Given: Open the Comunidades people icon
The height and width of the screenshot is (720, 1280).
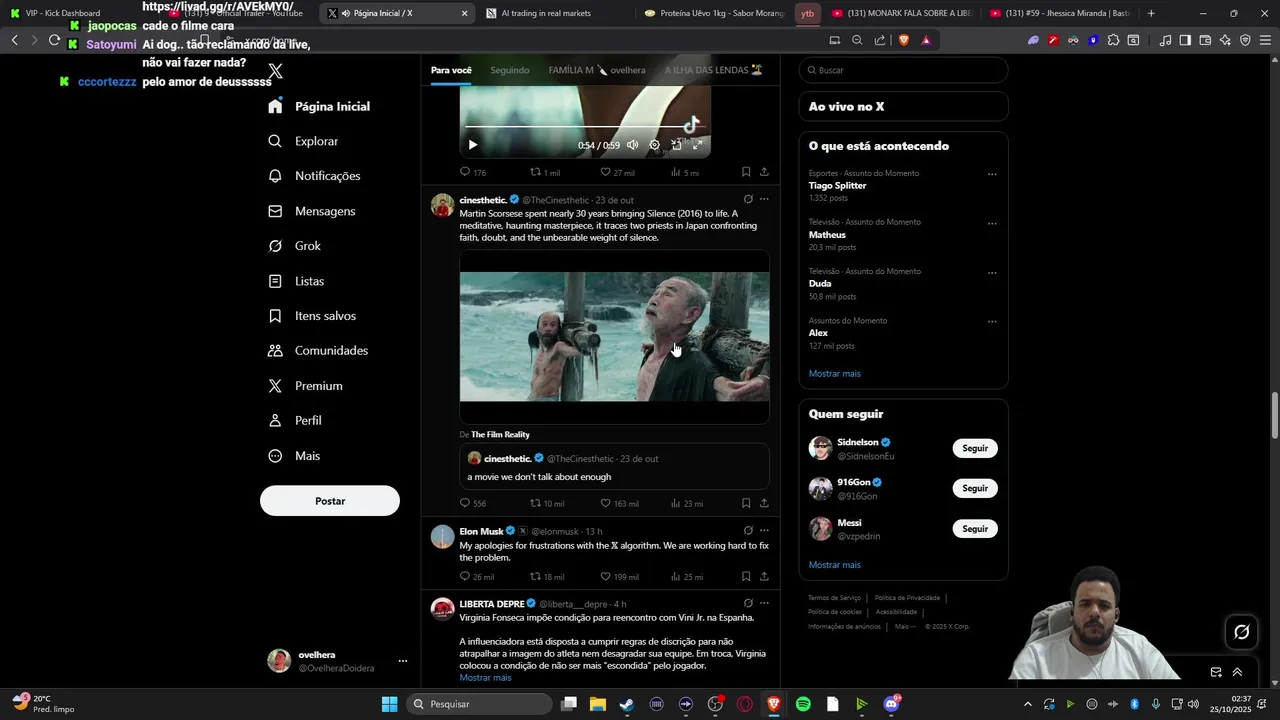Looking at the screenshot, I should [275, 351].
